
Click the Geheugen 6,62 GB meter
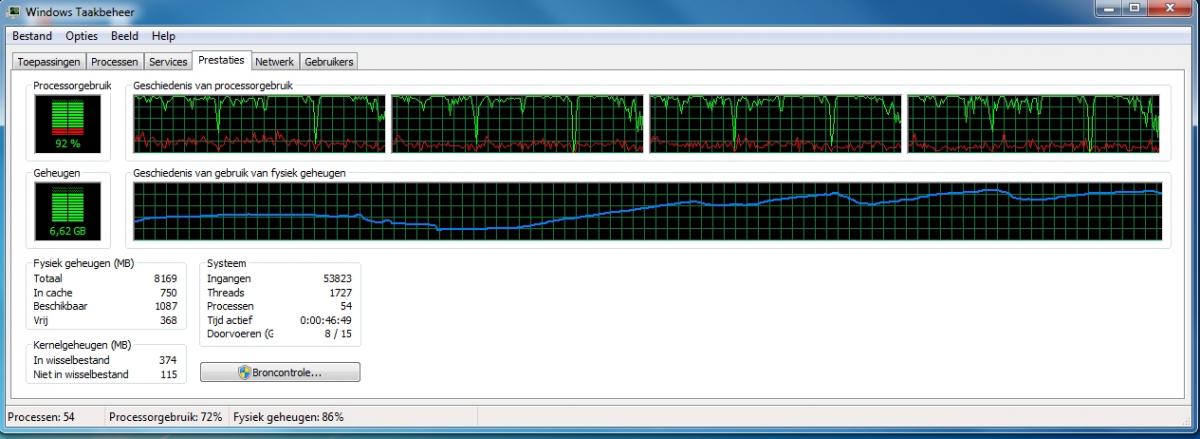click(67, 211)
